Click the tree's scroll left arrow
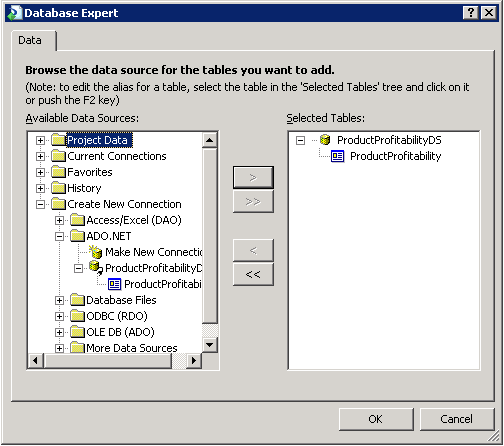 (36, 361)
